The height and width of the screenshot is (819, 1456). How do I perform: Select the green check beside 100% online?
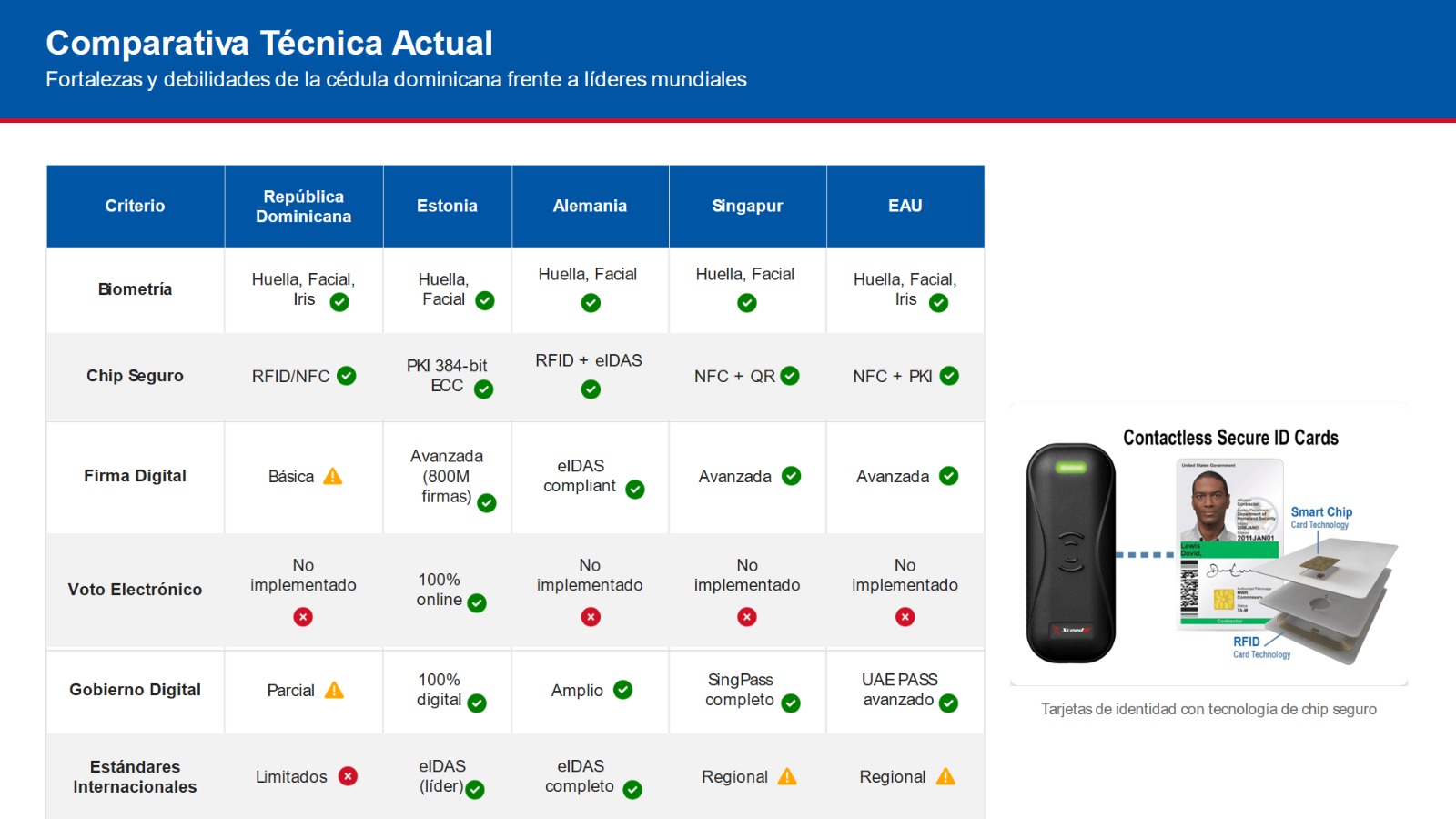tap(477, 602)
